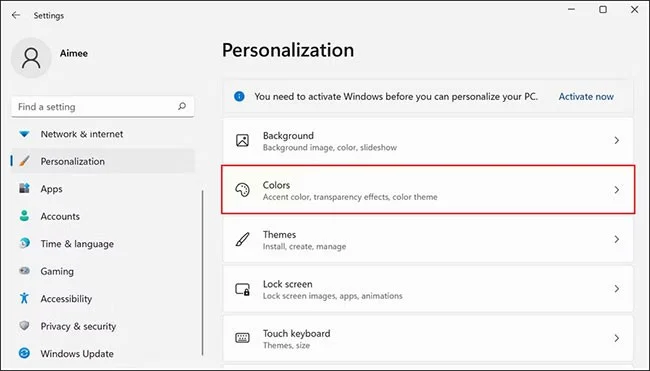Click the Touch keyboard icon
The image size is (650, 371).
coord(243,338)
